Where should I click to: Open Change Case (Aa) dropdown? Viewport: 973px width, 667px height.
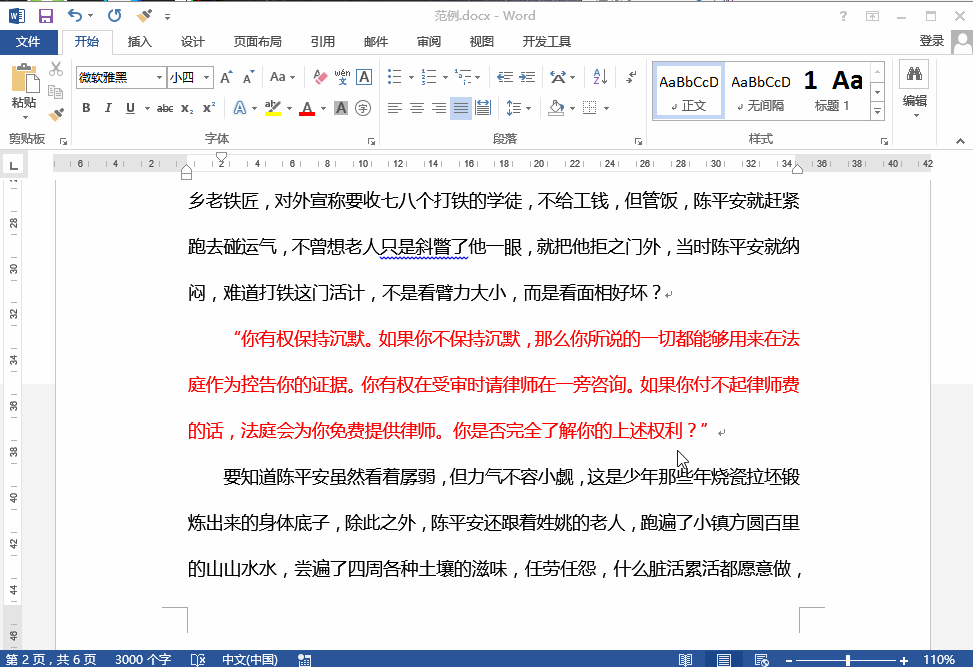coord(282,77)
